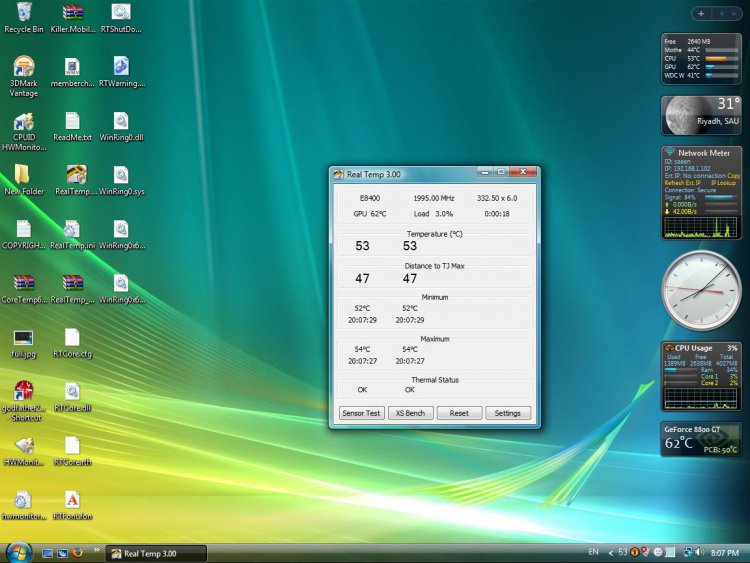Click Real Temp 3.00 taskbar button
This screenshot has height=563, width=750.
156,553
